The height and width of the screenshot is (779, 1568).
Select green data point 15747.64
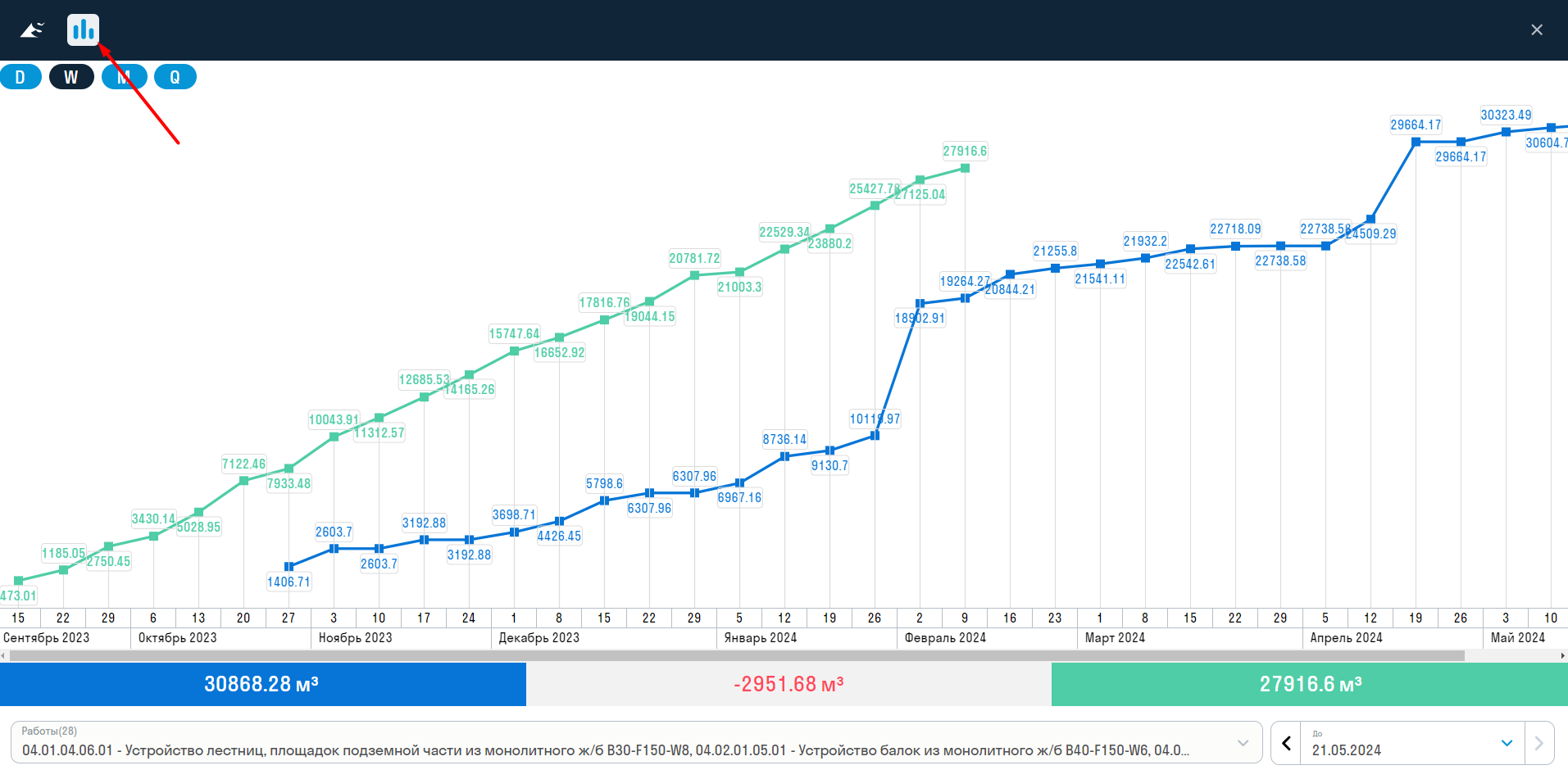[x=514, y=351]
